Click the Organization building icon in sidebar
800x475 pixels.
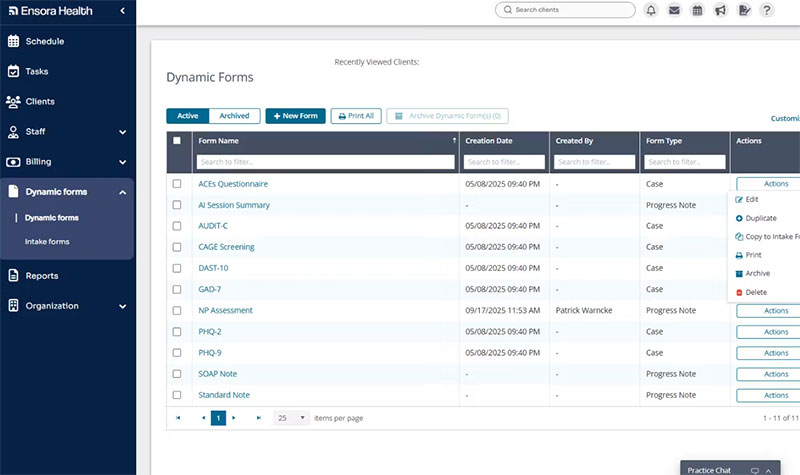(x=14, y=306)
